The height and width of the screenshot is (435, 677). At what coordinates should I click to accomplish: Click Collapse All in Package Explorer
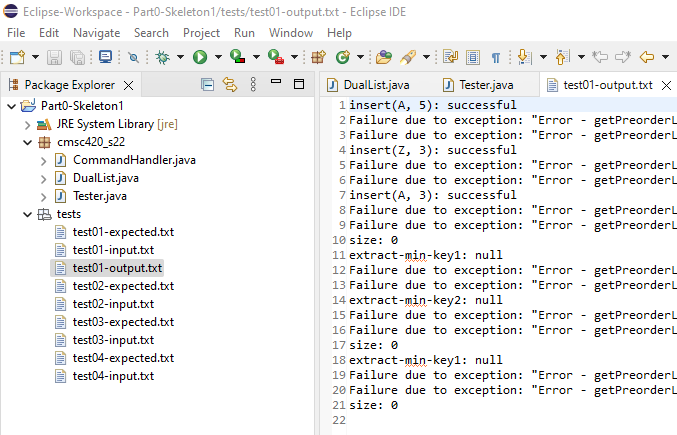(x=207, y=85)
